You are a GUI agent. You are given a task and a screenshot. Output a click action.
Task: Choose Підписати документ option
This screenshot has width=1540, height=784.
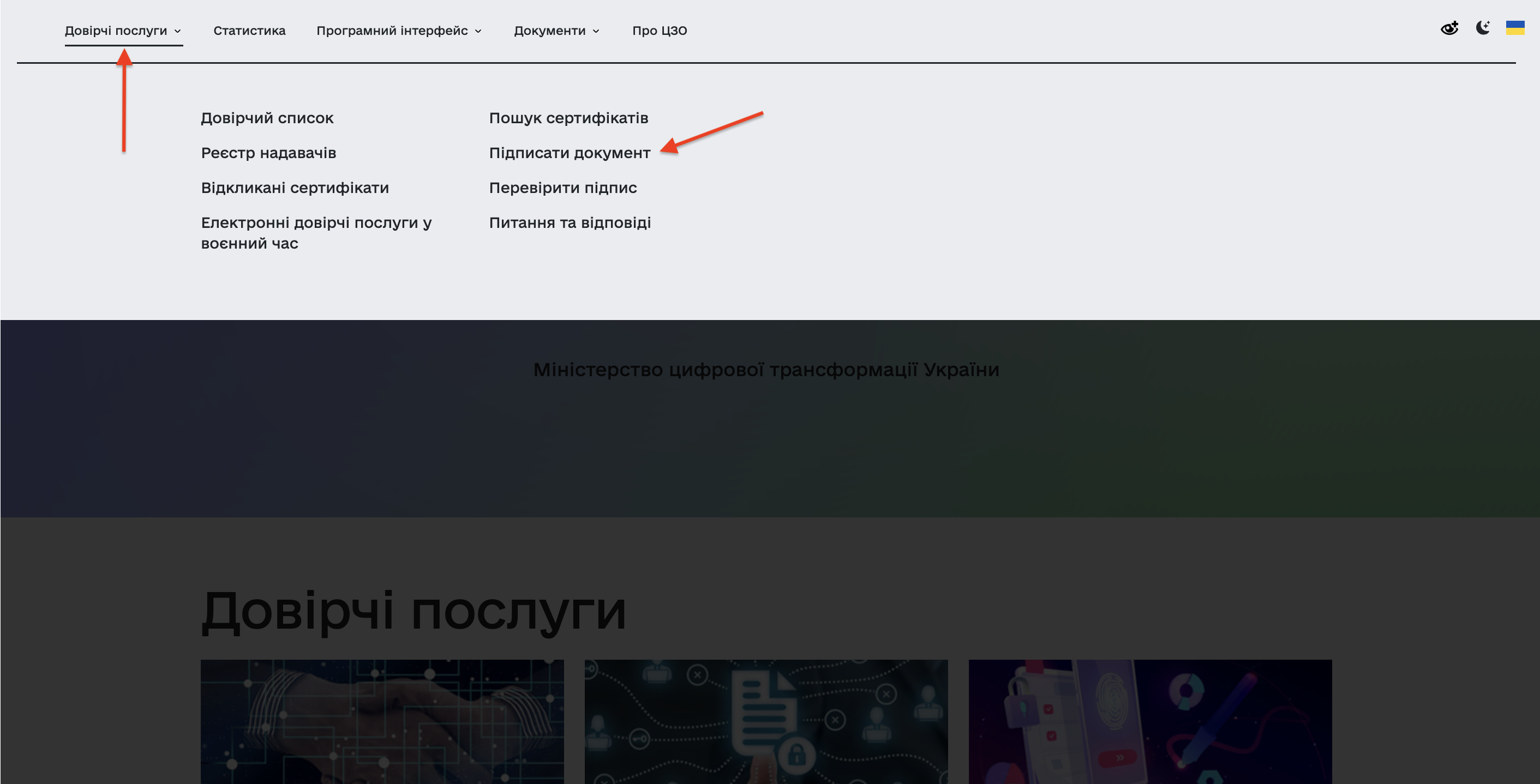(x=569, y=153)
